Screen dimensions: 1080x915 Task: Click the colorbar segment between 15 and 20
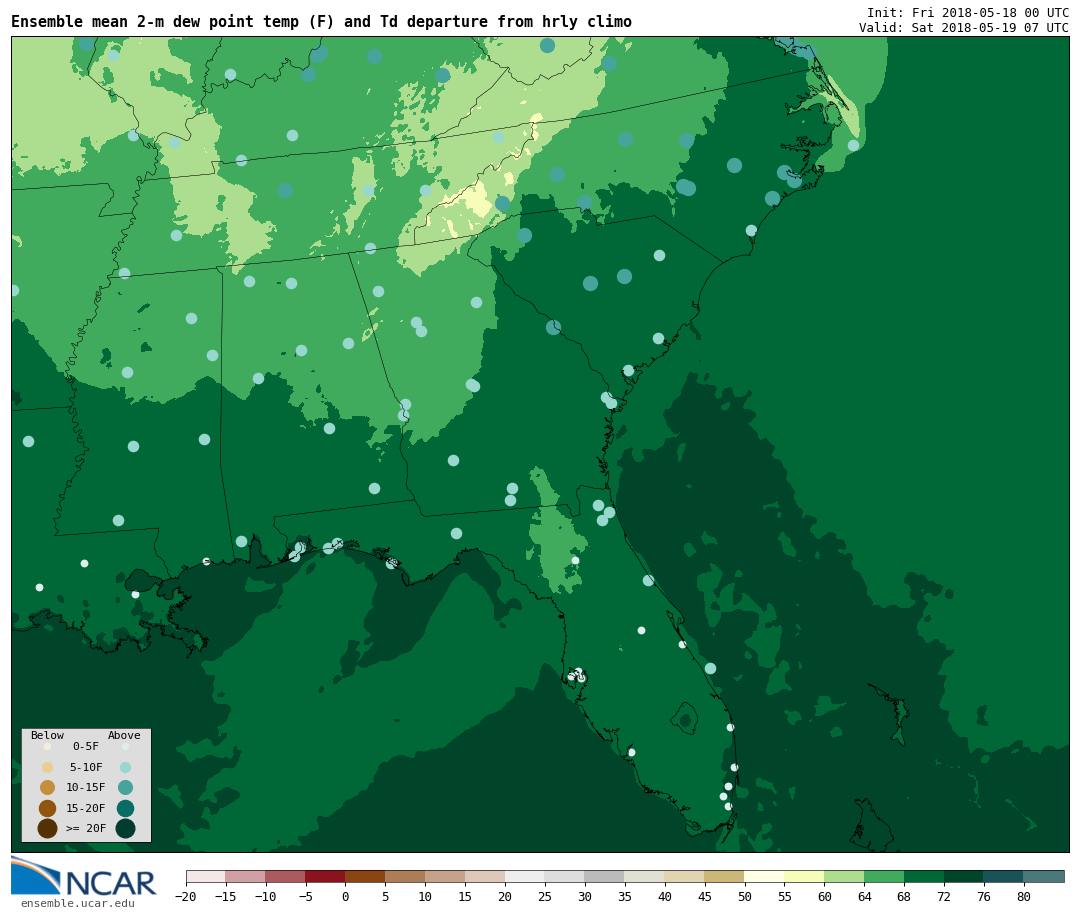486,876
